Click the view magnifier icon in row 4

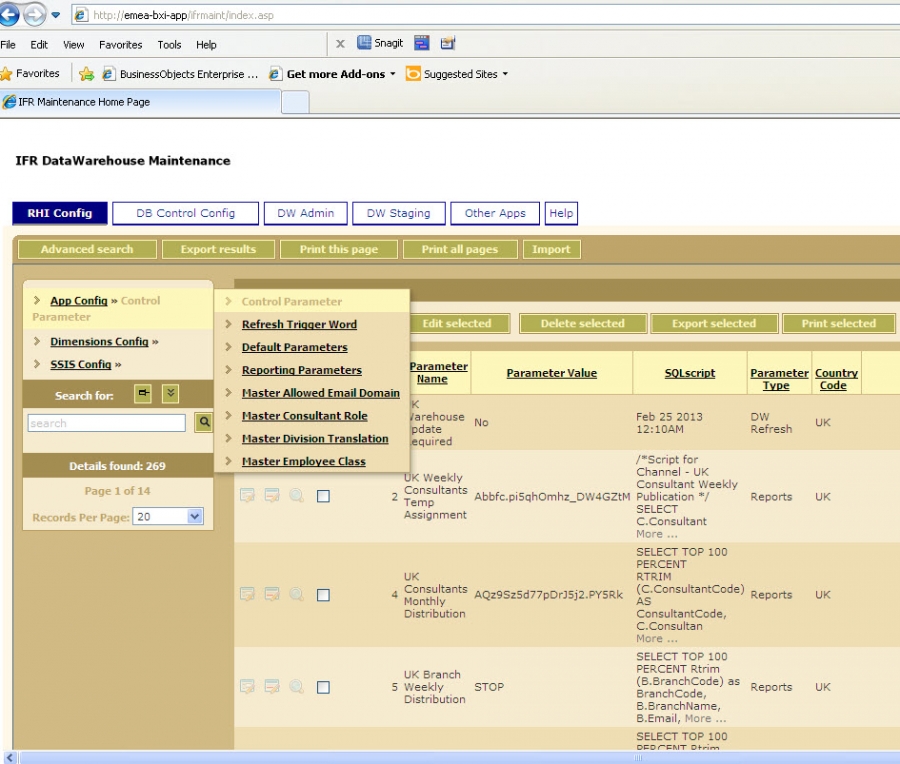pos(297,594)
